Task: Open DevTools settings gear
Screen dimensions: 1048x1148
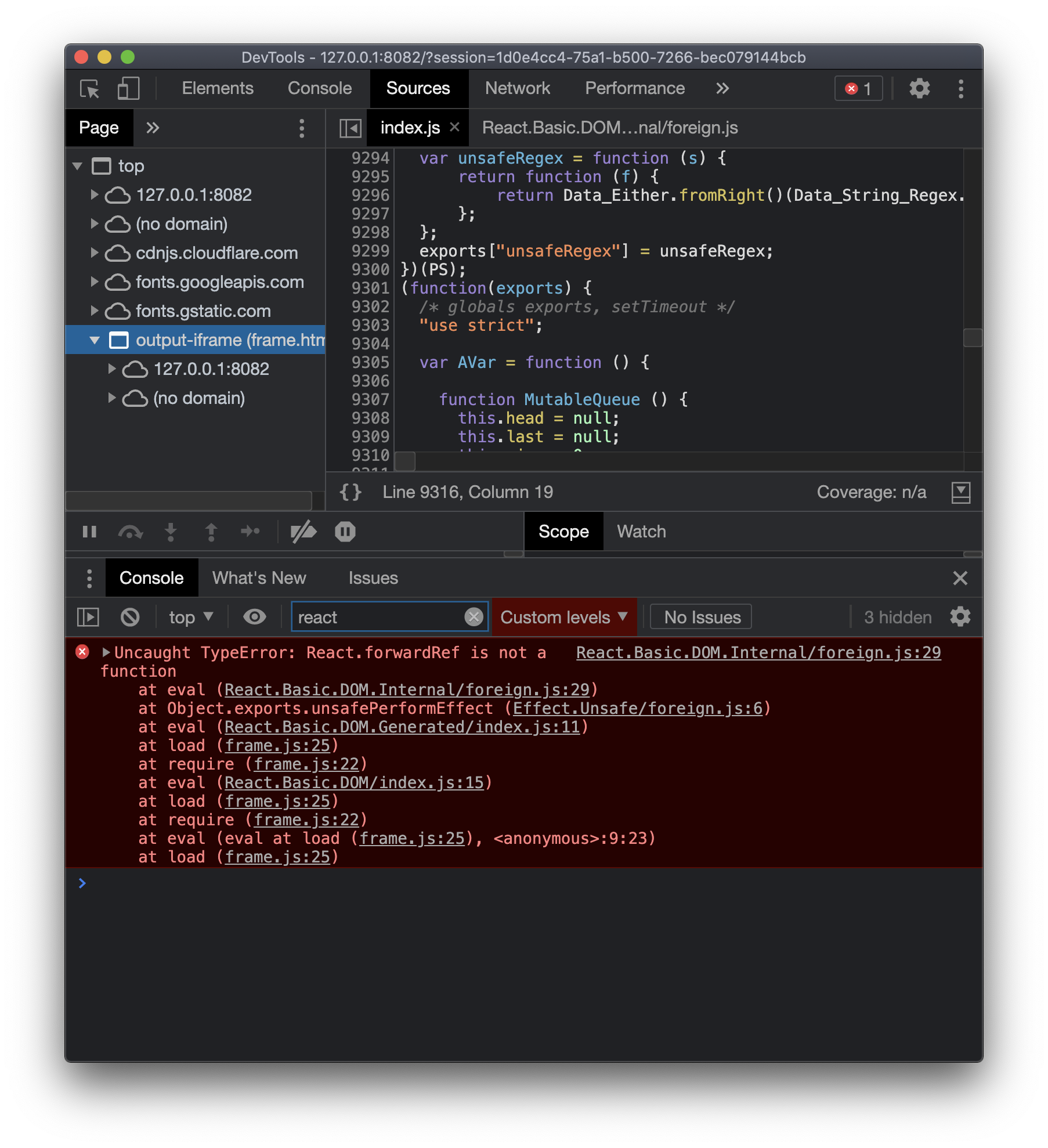Action: click(x=919, y=89)
